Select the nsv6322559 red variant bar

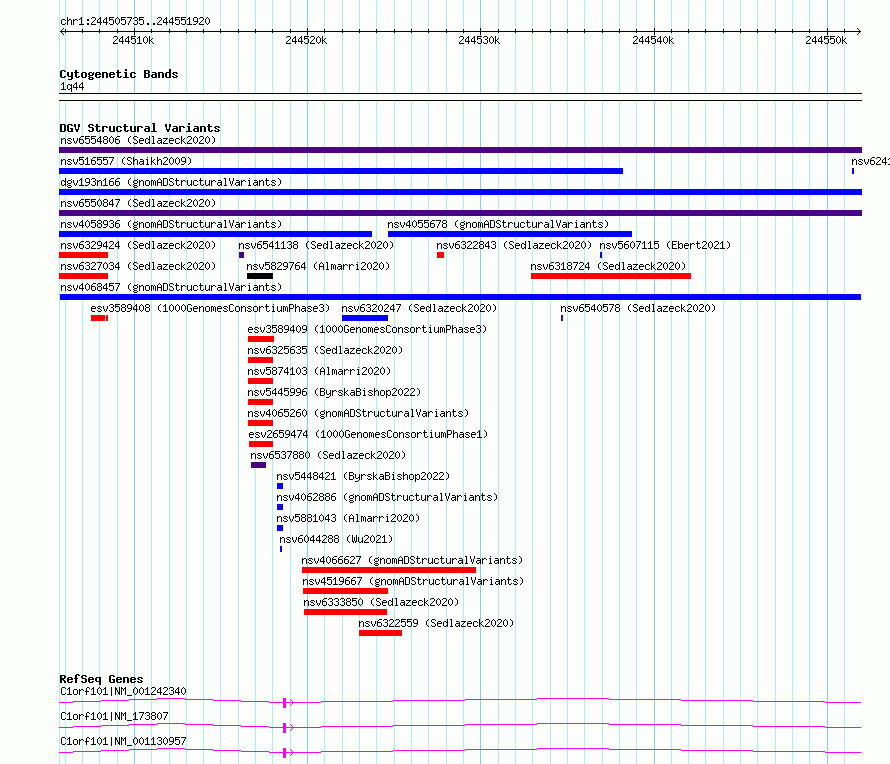[380, 633]
